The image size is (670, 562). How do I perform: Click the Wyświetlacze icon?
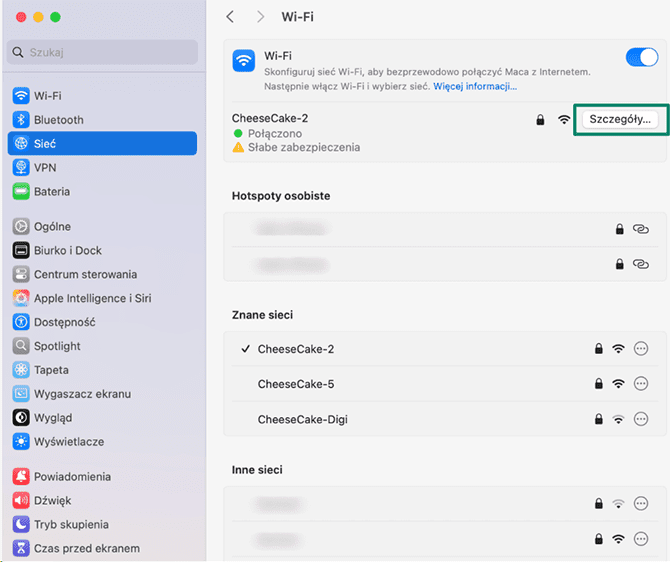(x=21, y=442)
